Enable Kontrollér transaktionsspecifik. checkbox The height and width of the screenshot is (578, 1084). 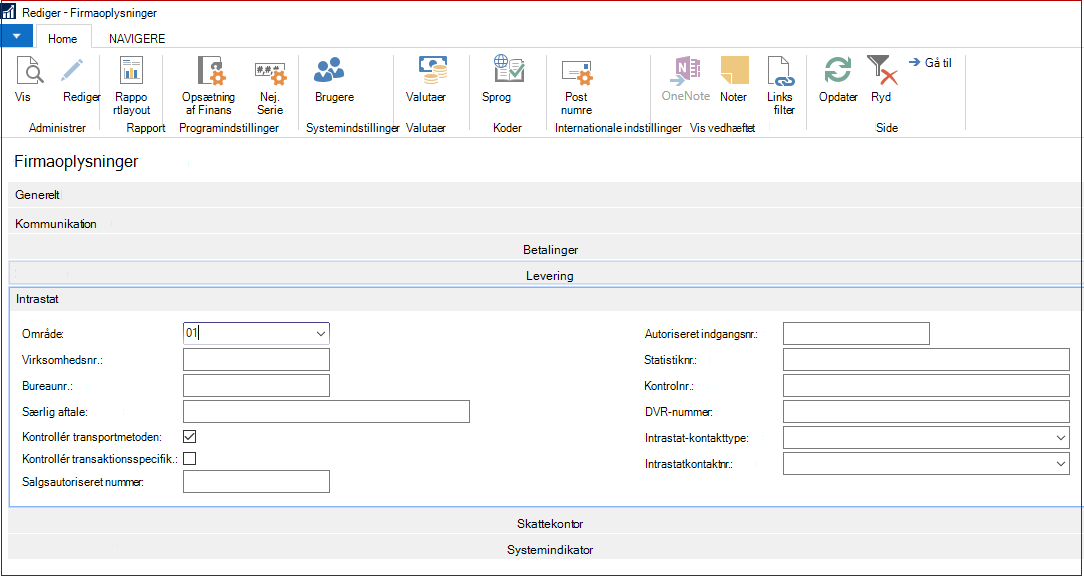pyautogui.click(x=189, y=458)
